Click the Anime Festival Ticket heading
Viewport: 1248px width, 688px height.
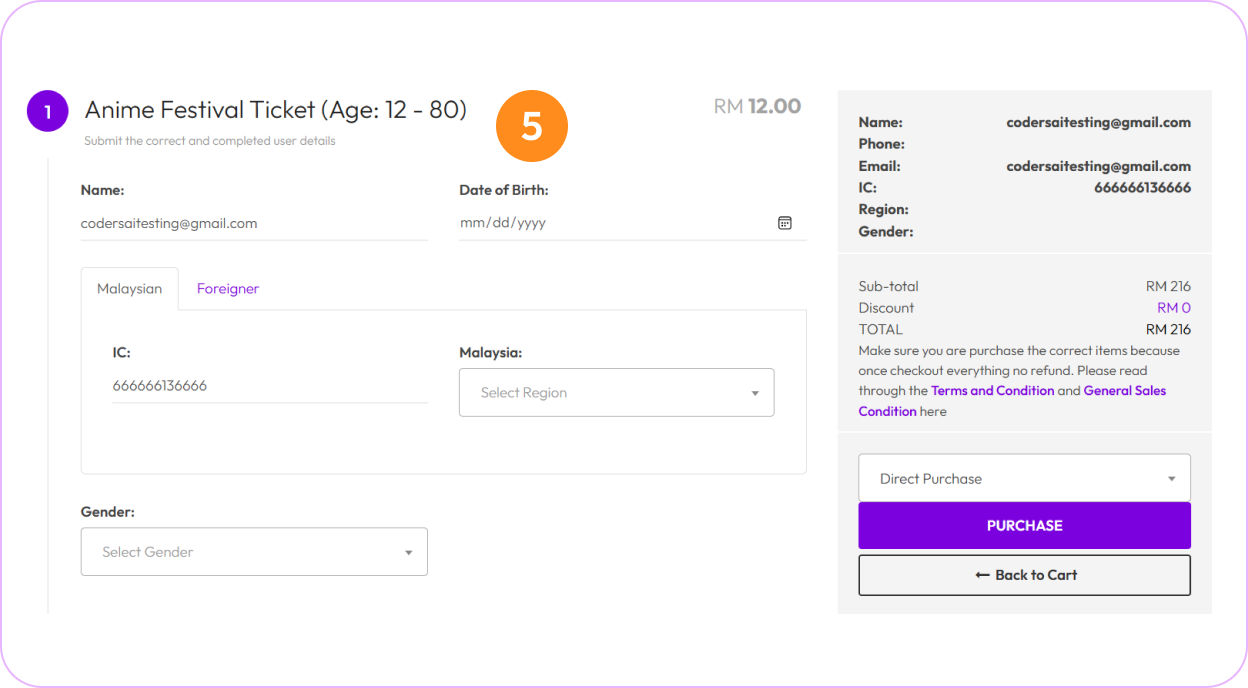[275, 110]
